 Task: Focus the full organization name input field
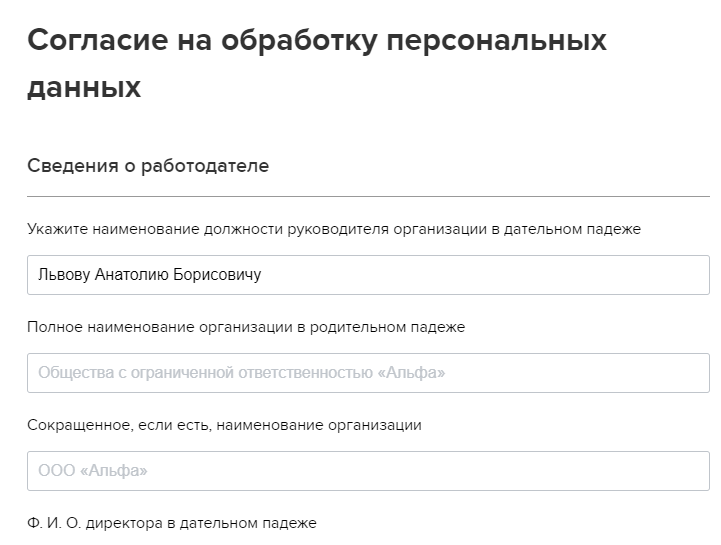[368, 373]
